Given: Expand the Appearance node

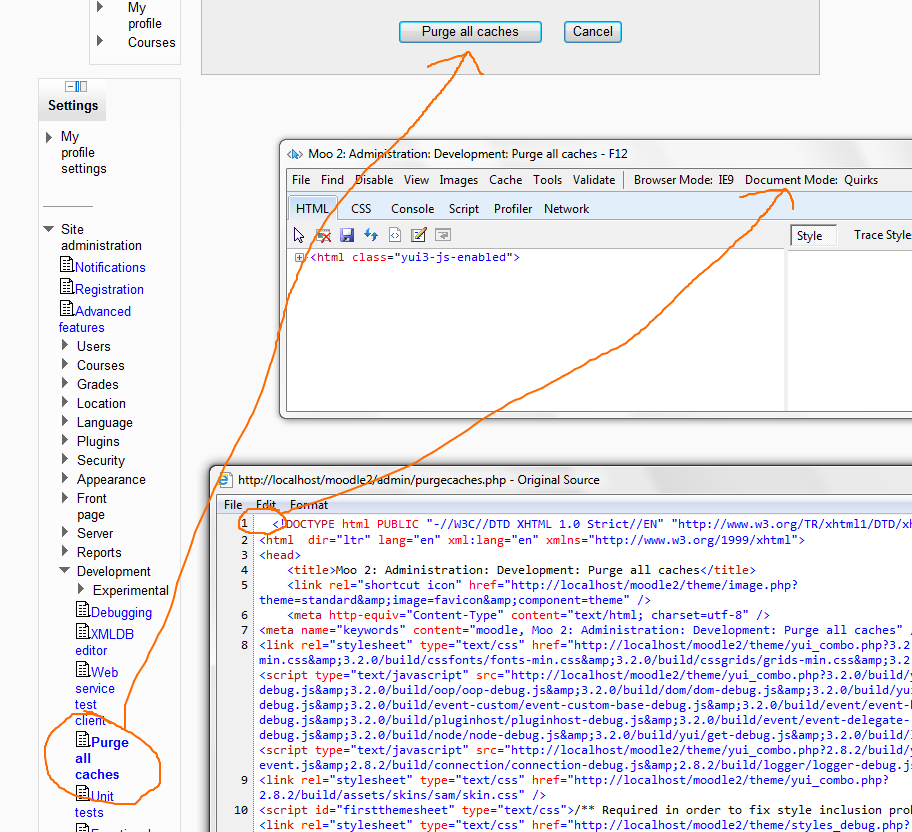Looking at the screenshot, I should [x=65, y=478].
